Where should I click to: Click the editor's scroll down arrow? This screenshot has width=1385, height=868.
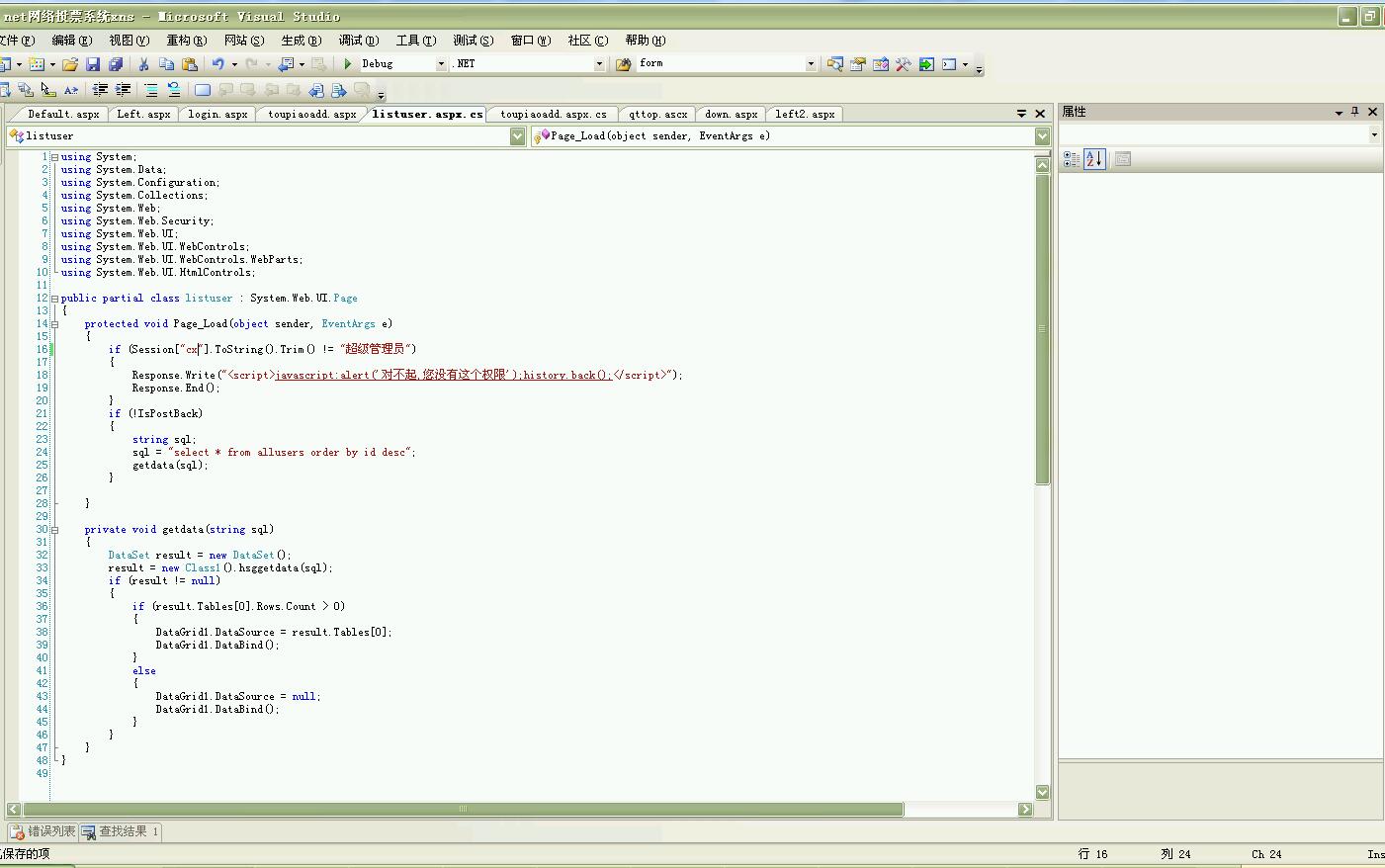[1042, 792]
